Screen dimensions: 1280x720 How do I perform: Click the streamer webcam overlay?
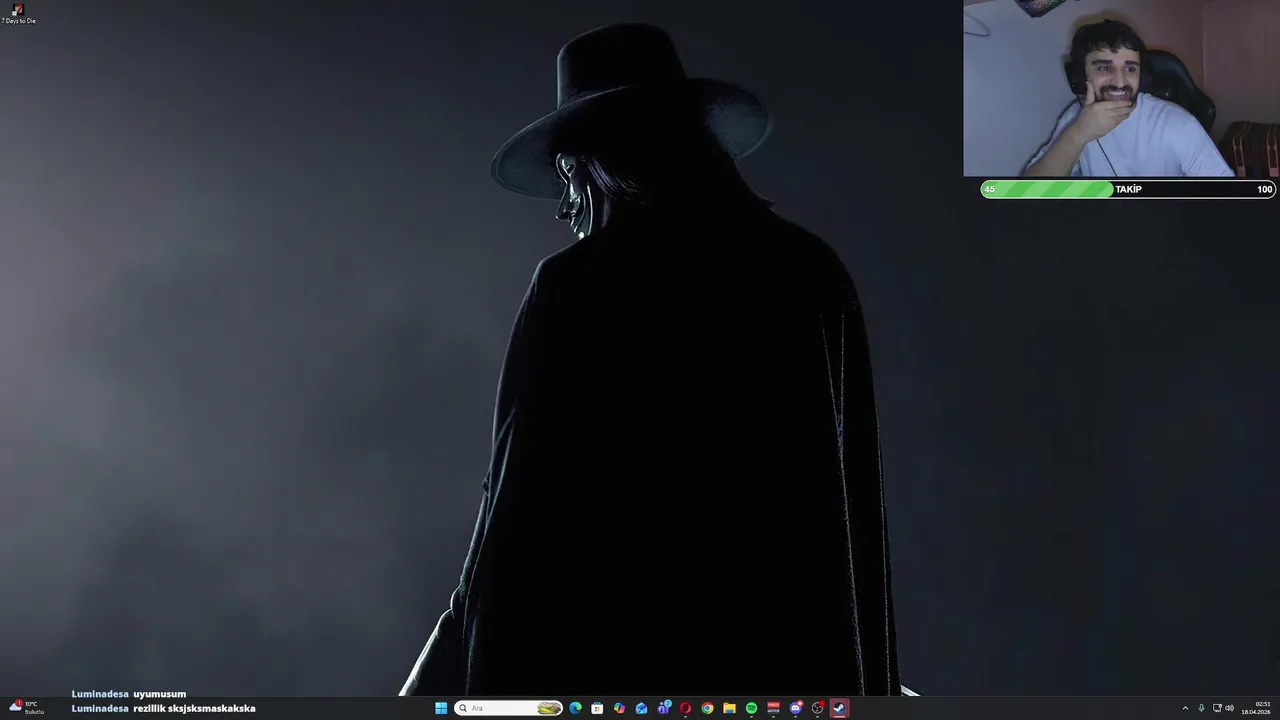(1121, 88)
